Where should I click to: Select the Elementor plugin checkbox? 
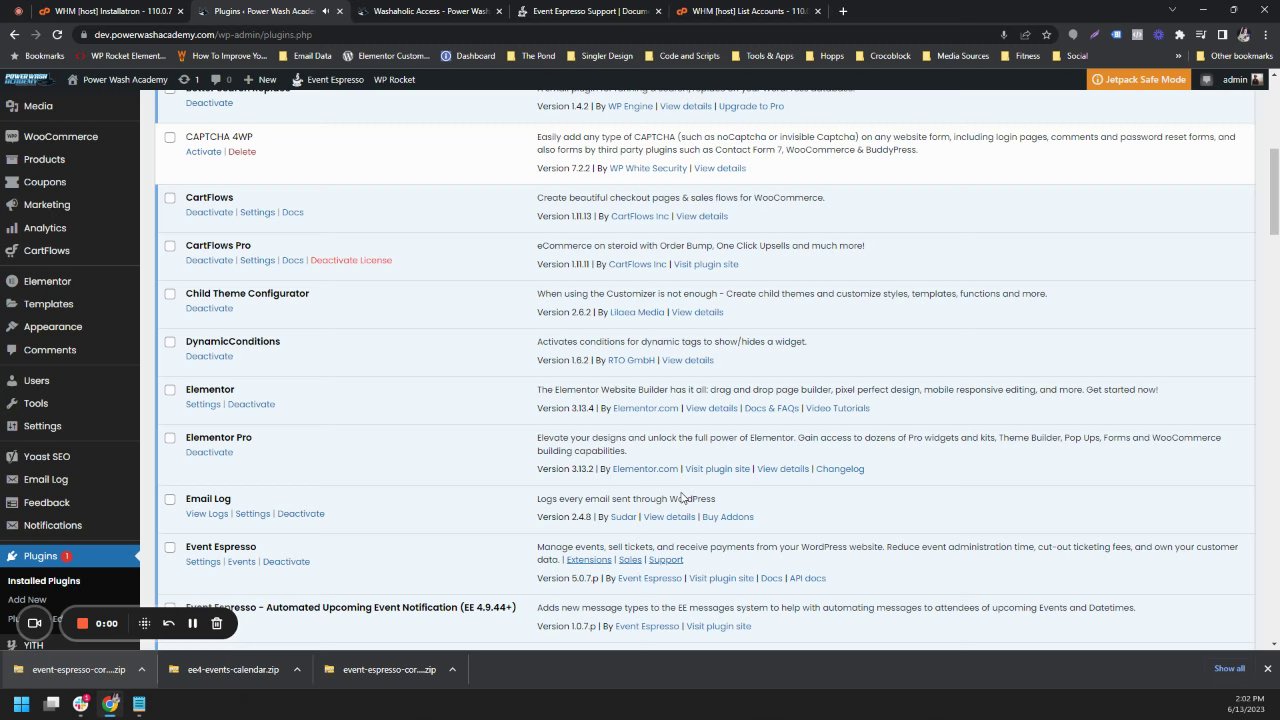click(x=170, y=390)
